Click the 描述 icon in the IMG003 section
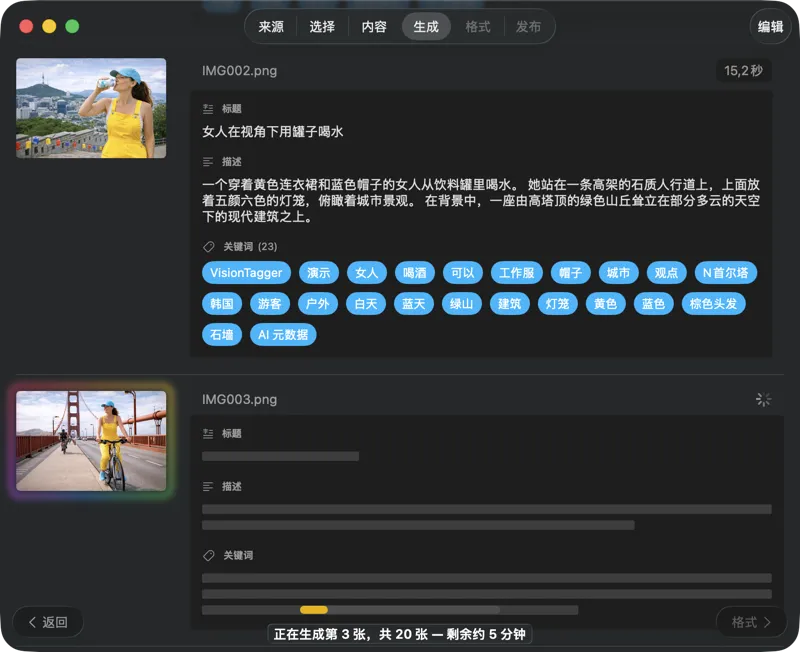This screenshot has height=652, width=800. [x=206, y=487]
